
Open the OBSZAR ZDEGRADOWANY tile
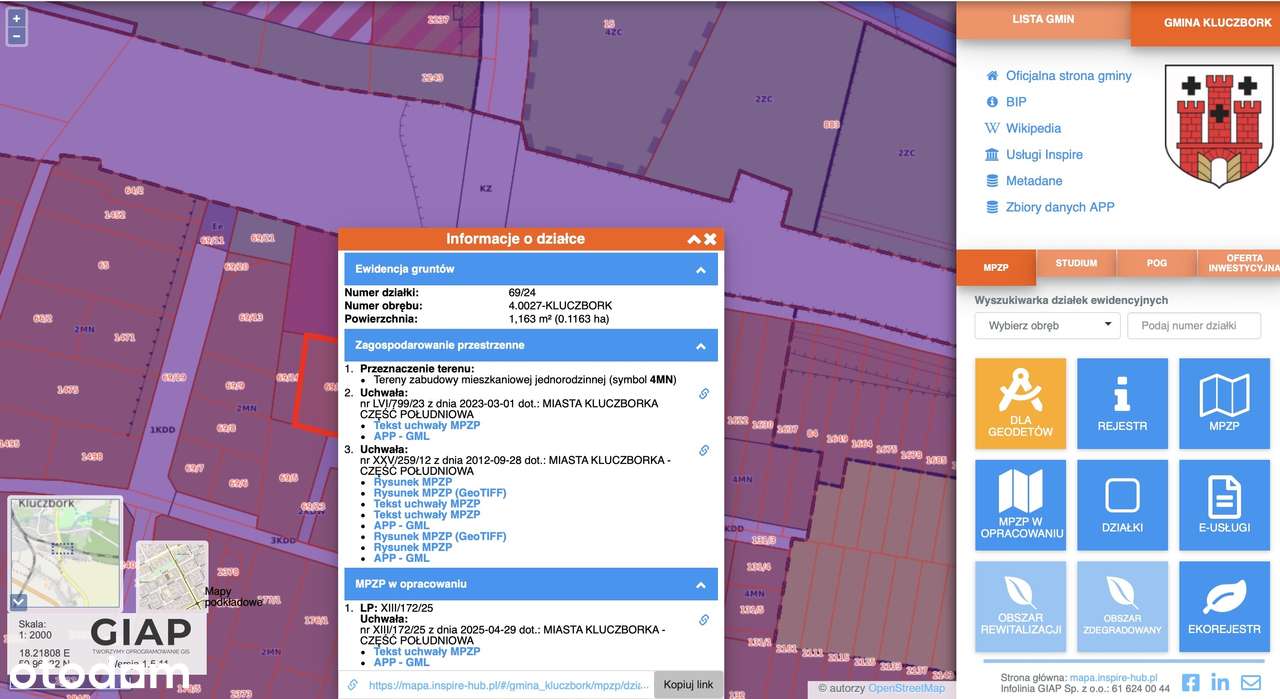(1122, 606)
